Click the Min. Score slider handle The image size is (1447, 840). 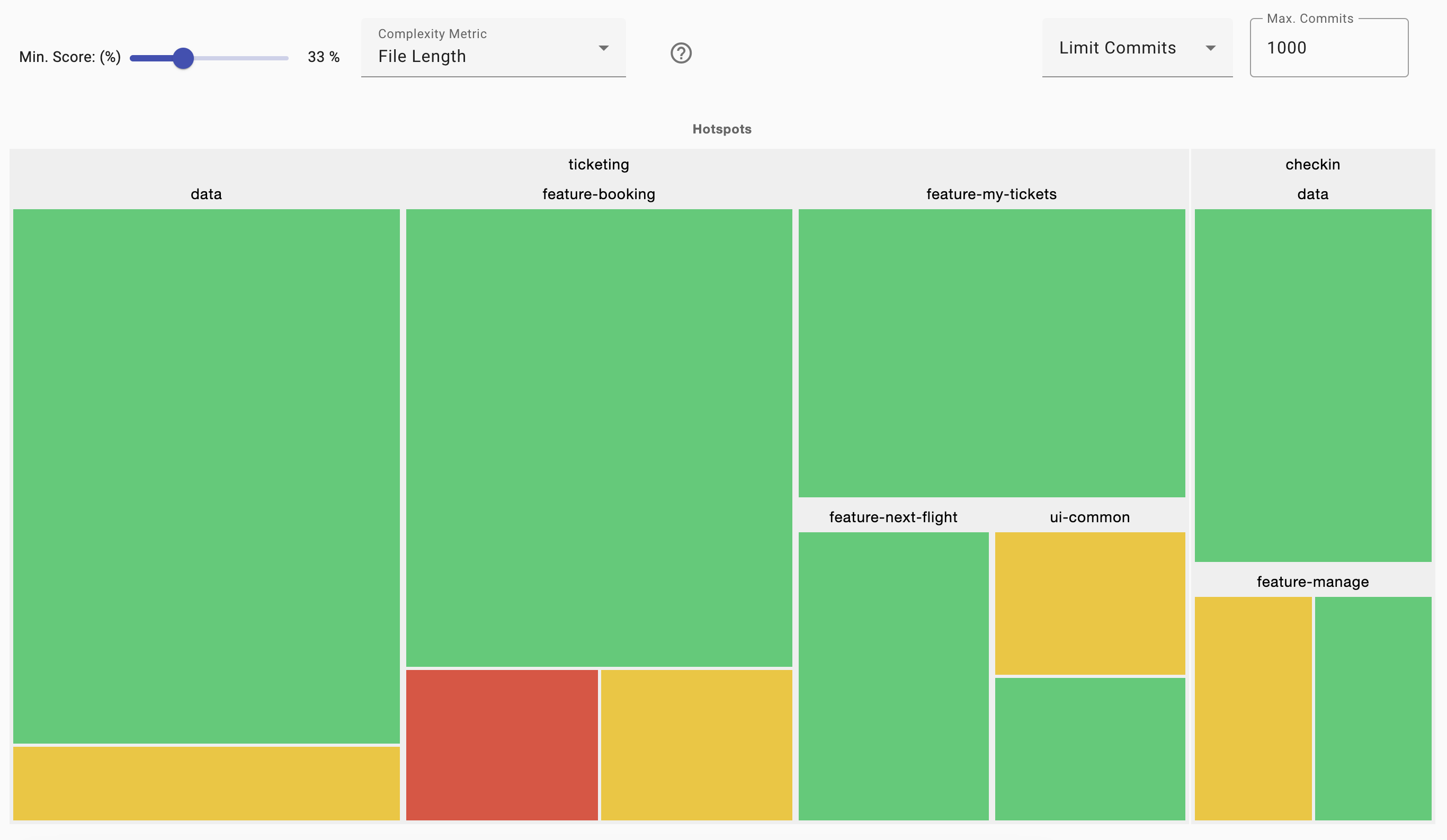[183, 58]
